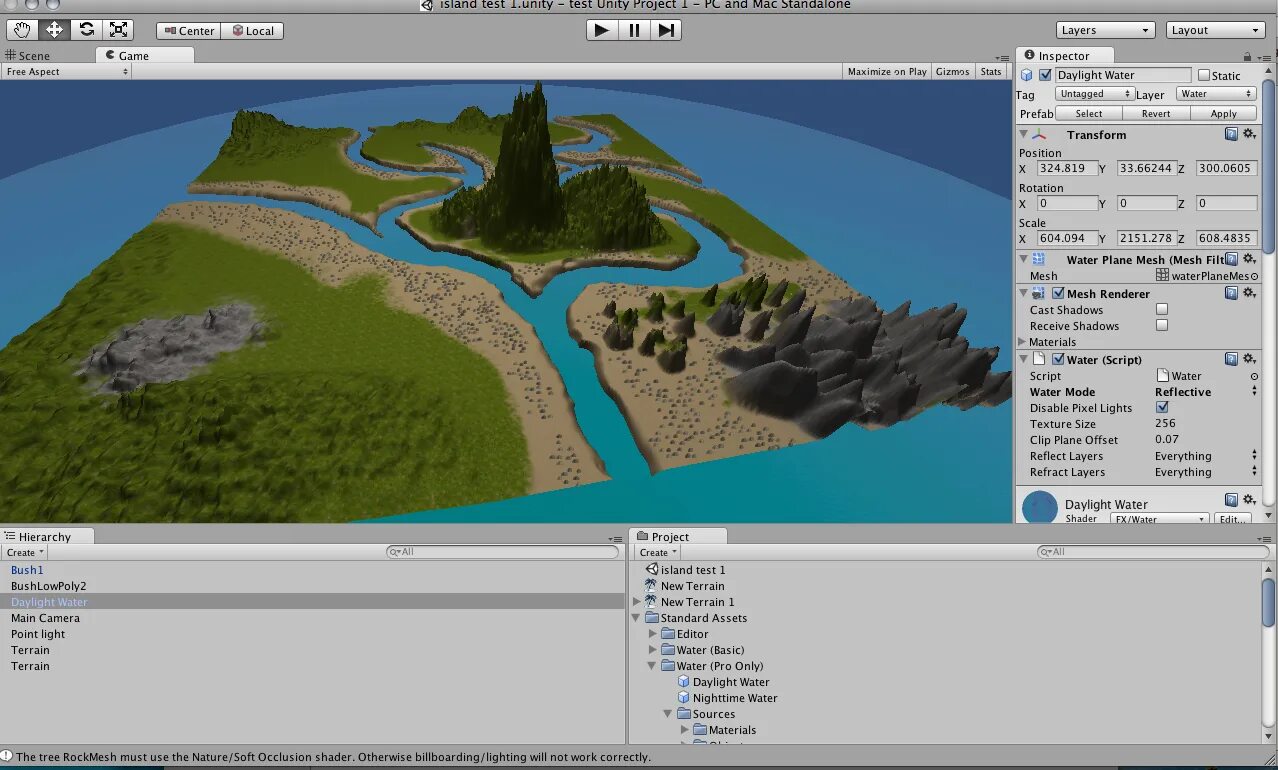Select the Scale tool in toolbar
Image resolution: width=1278 pixels, height=770 pixels.
click(x=118, y=30)
